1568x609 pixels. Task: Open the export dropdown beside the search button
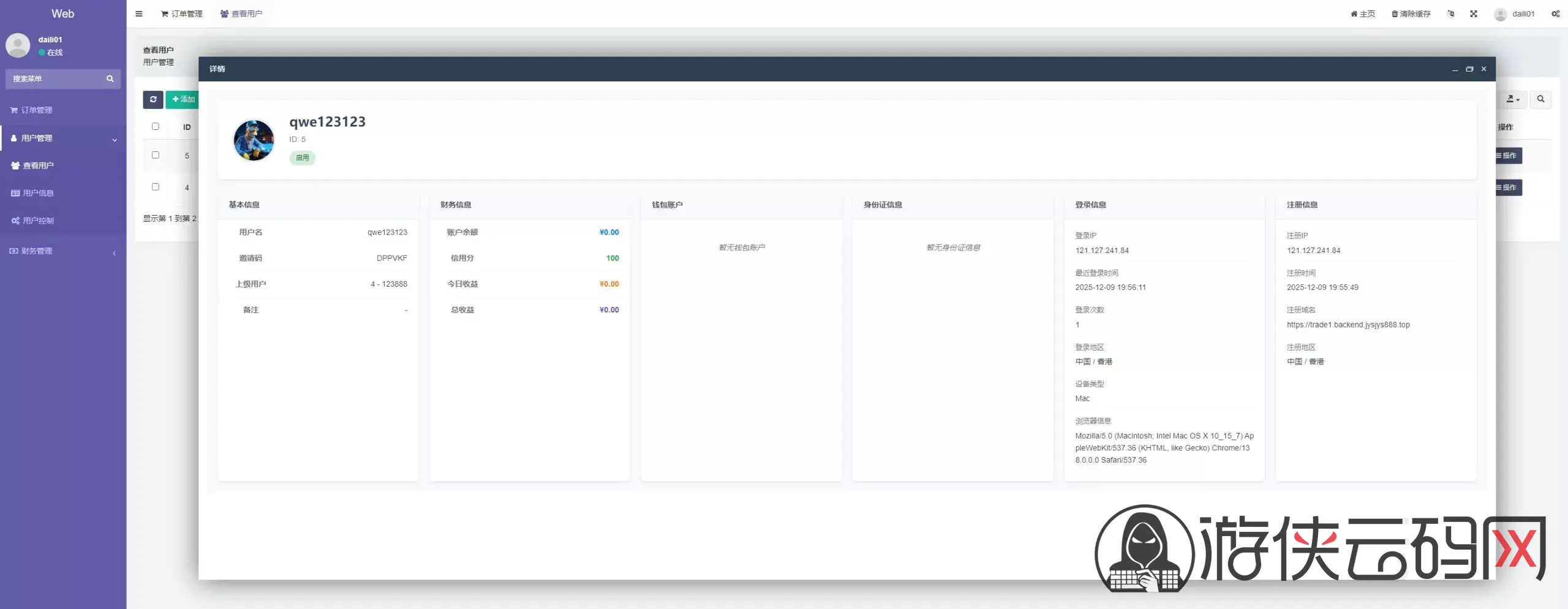click(x=1513, y=99)
